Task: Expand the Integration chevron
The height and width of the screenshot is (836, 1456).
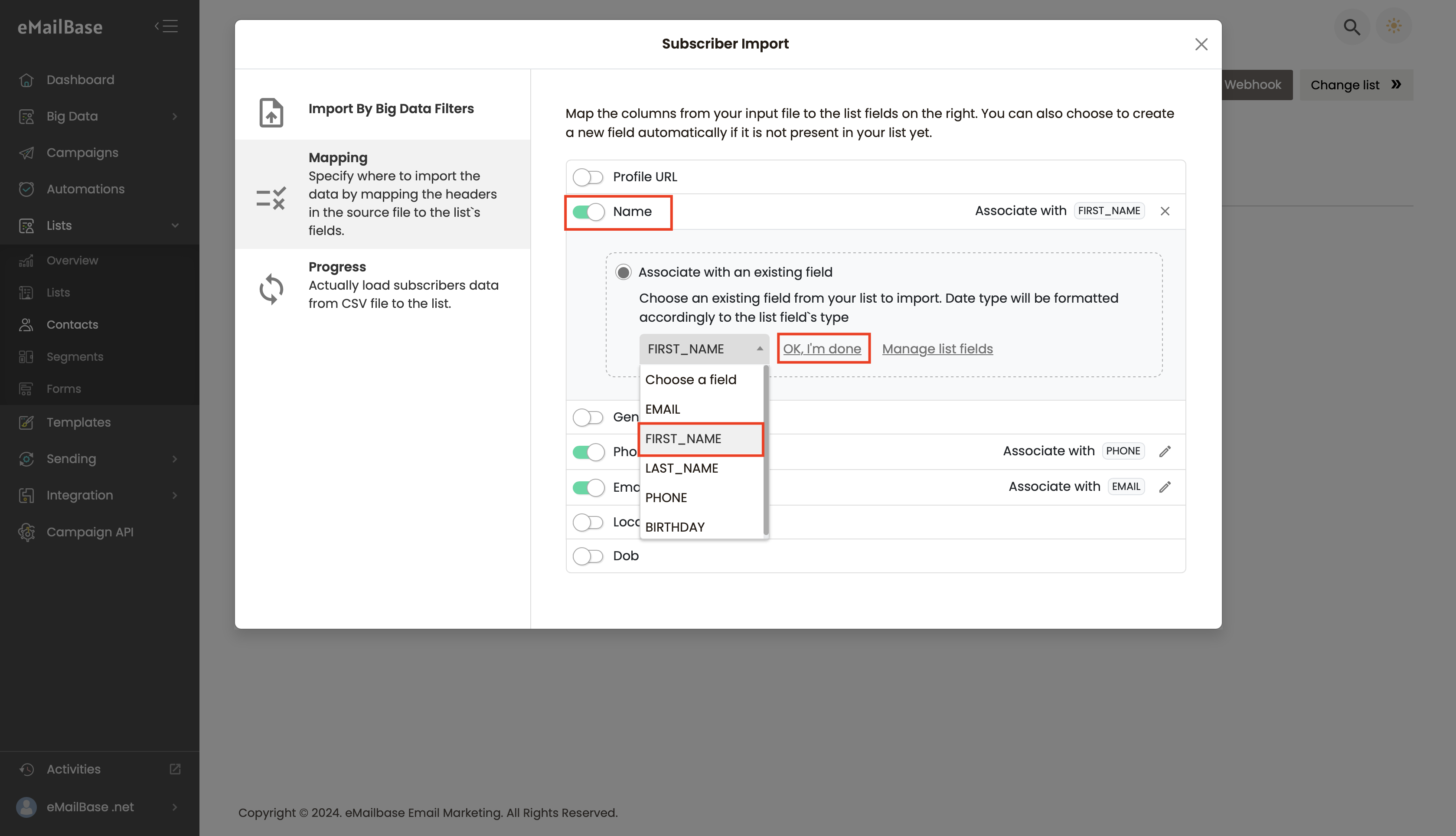Action: pos(175,496)
